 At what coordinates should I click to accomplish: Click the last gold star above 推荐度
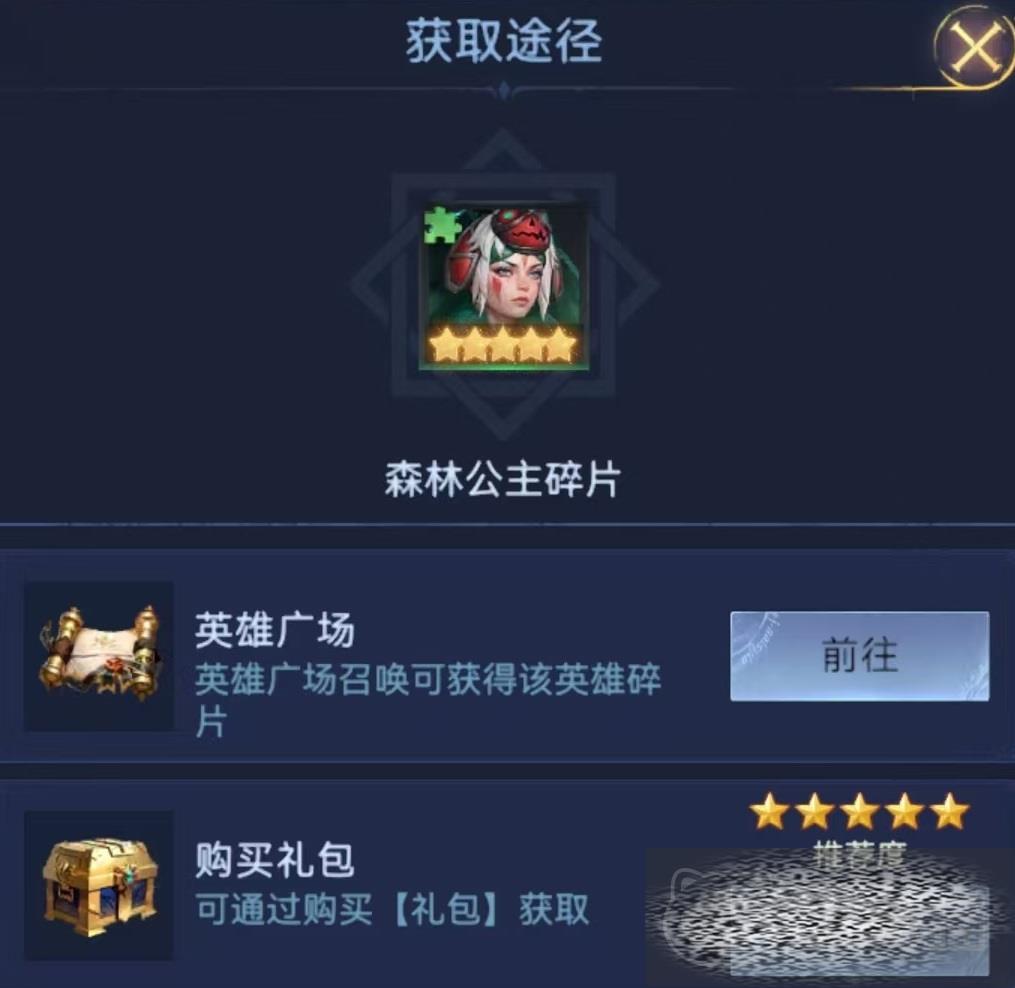click(x=950, y=812)
